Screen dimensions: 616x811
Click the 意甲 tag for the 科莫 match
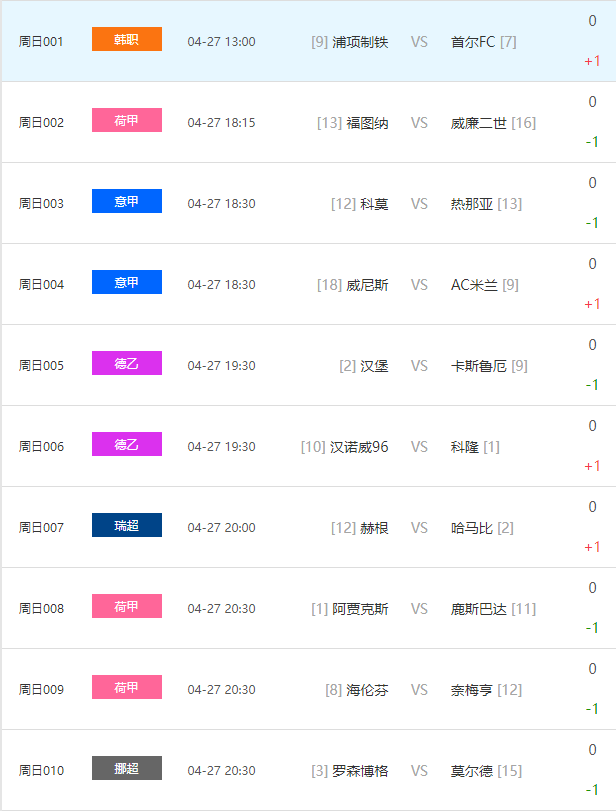click(126, 202)
